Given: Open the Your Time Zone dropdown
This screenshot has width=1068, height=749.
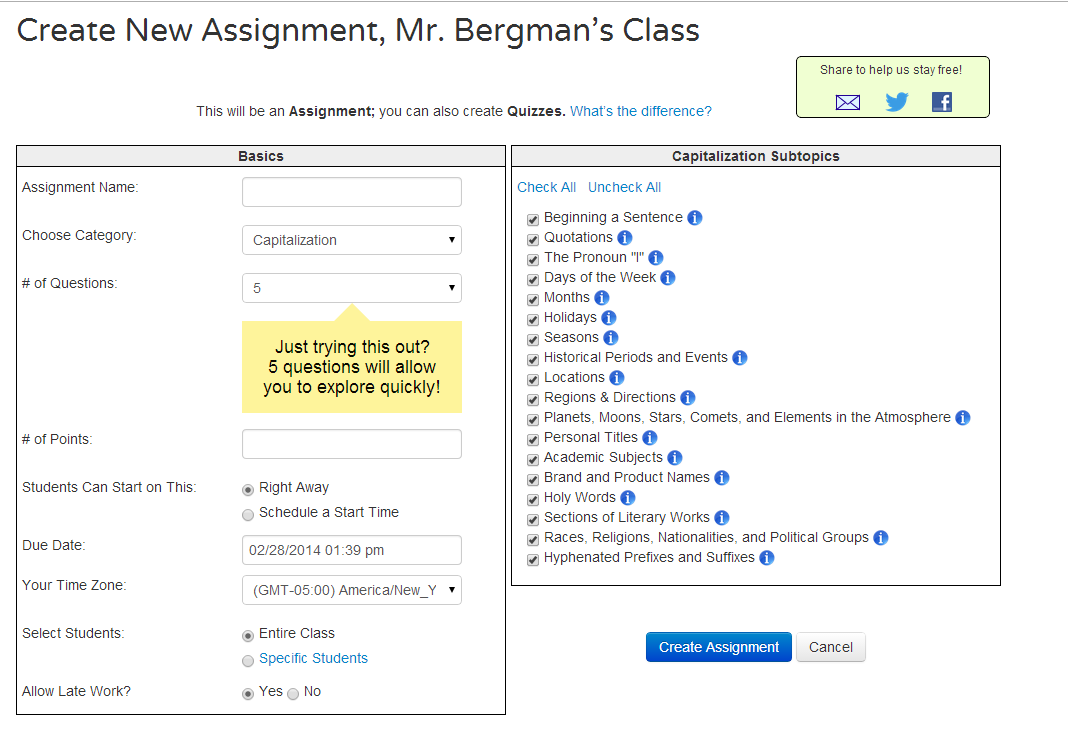Looking at the screenshot, I should point(351,590).
